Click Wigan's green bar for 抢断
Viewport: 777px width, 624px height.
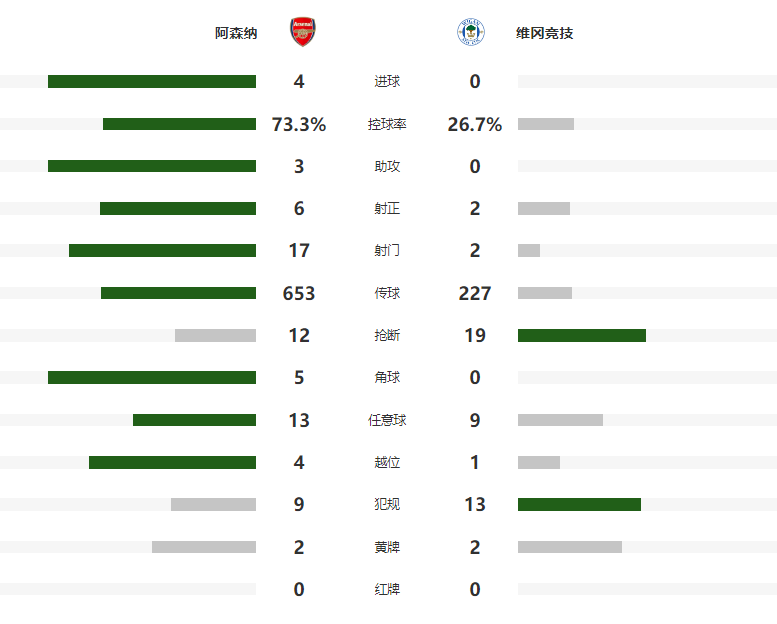[582, 336]
